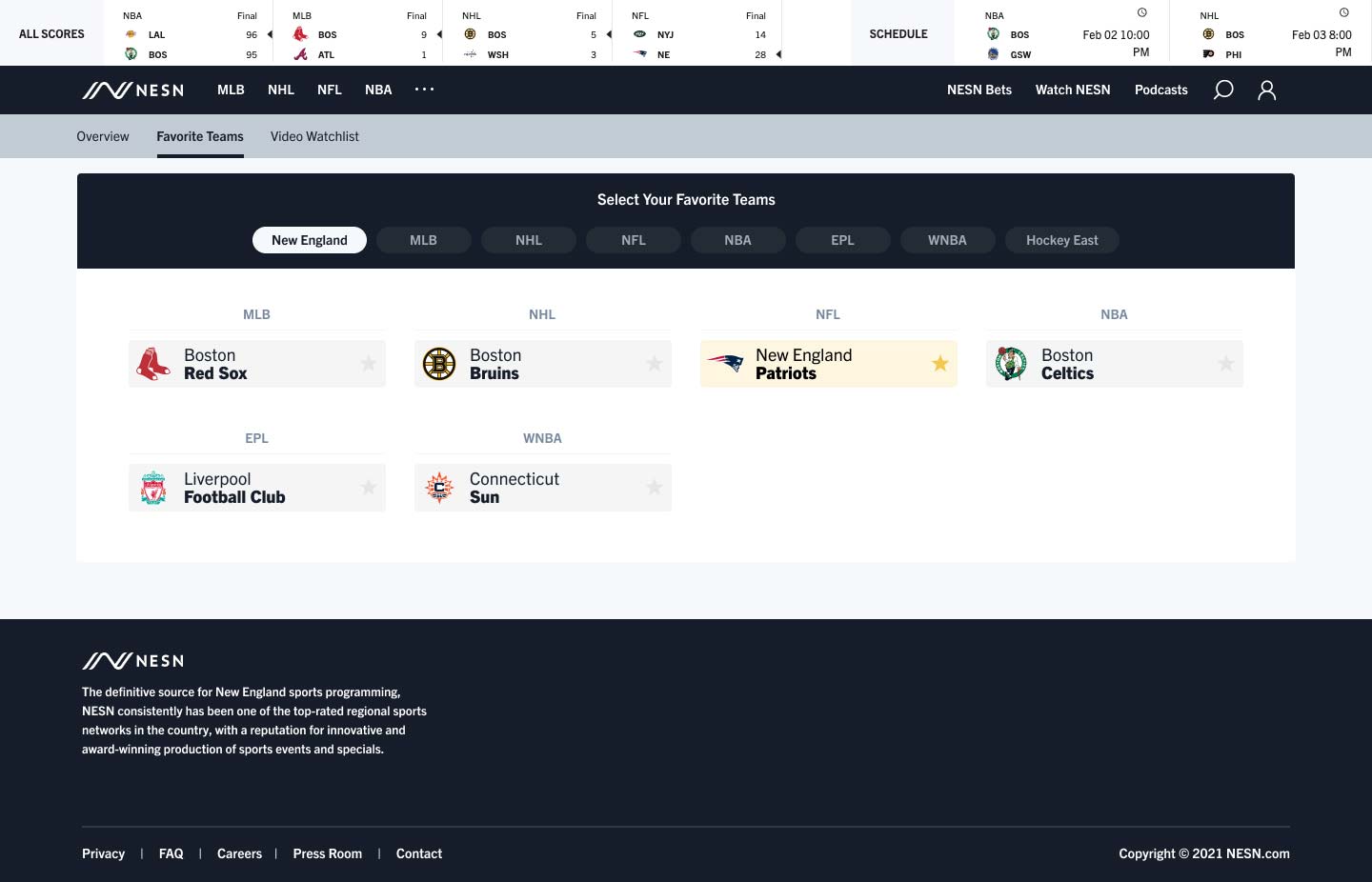The image size is (1372, 882).
Task: Click the Boston Bruins logo
Action: click(x=439, y=364)
